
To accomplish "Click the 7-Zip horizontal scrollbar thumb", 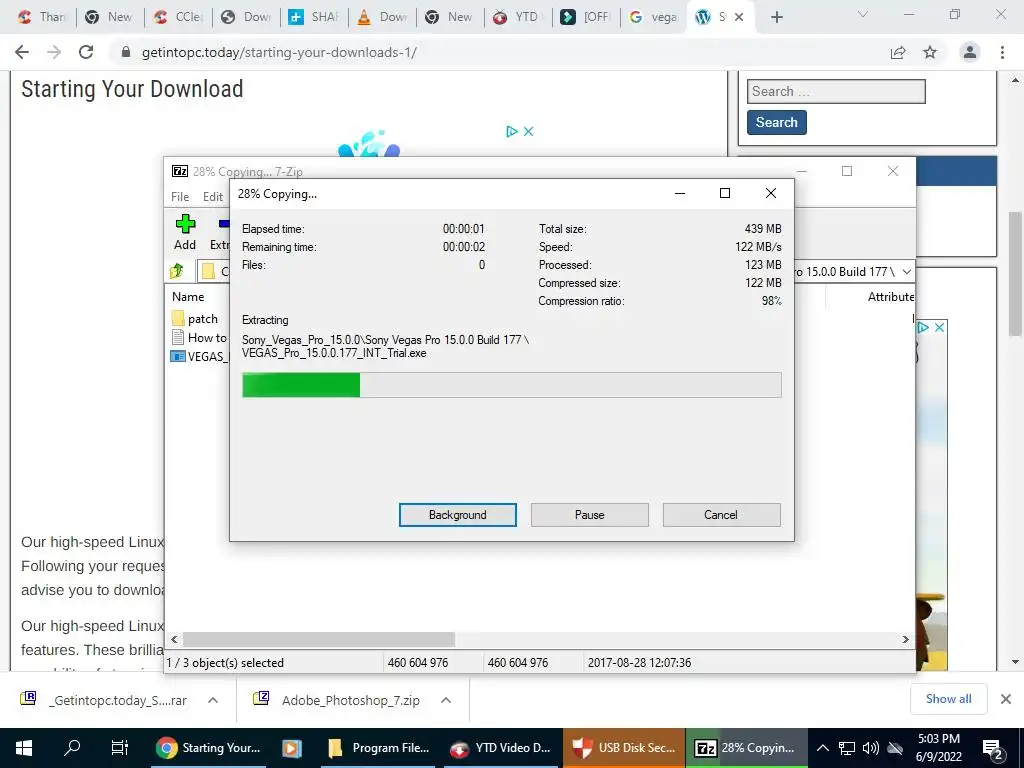I will pos(319,639).
